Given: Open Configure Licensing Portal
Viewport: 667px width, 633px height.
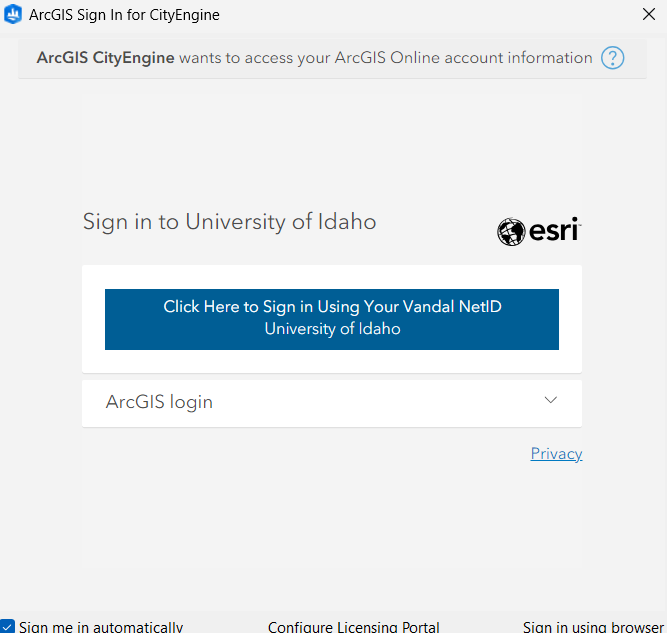Looking at the screenshot, I should click(x=353, y=626).
